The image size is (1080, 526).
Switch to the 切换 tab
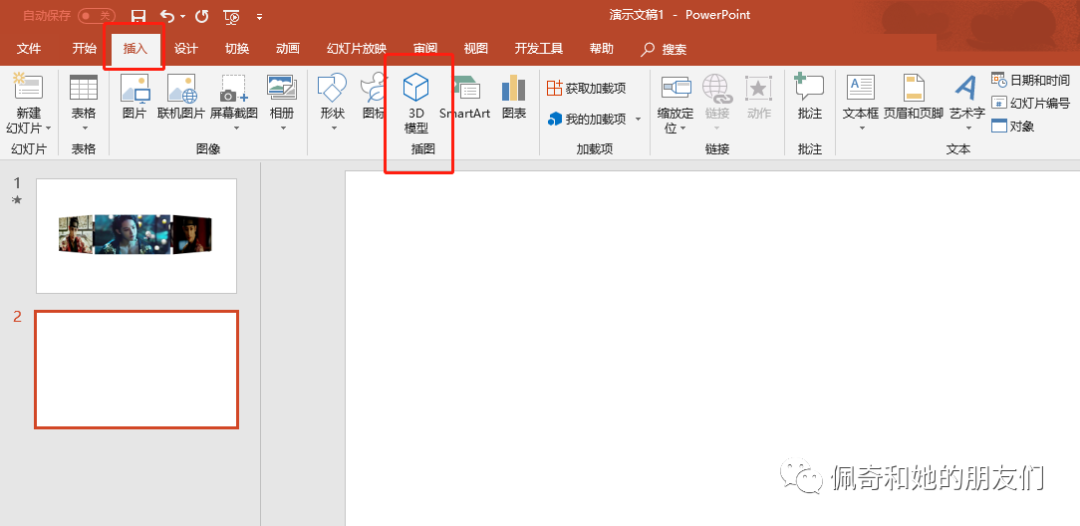[237, 49]
